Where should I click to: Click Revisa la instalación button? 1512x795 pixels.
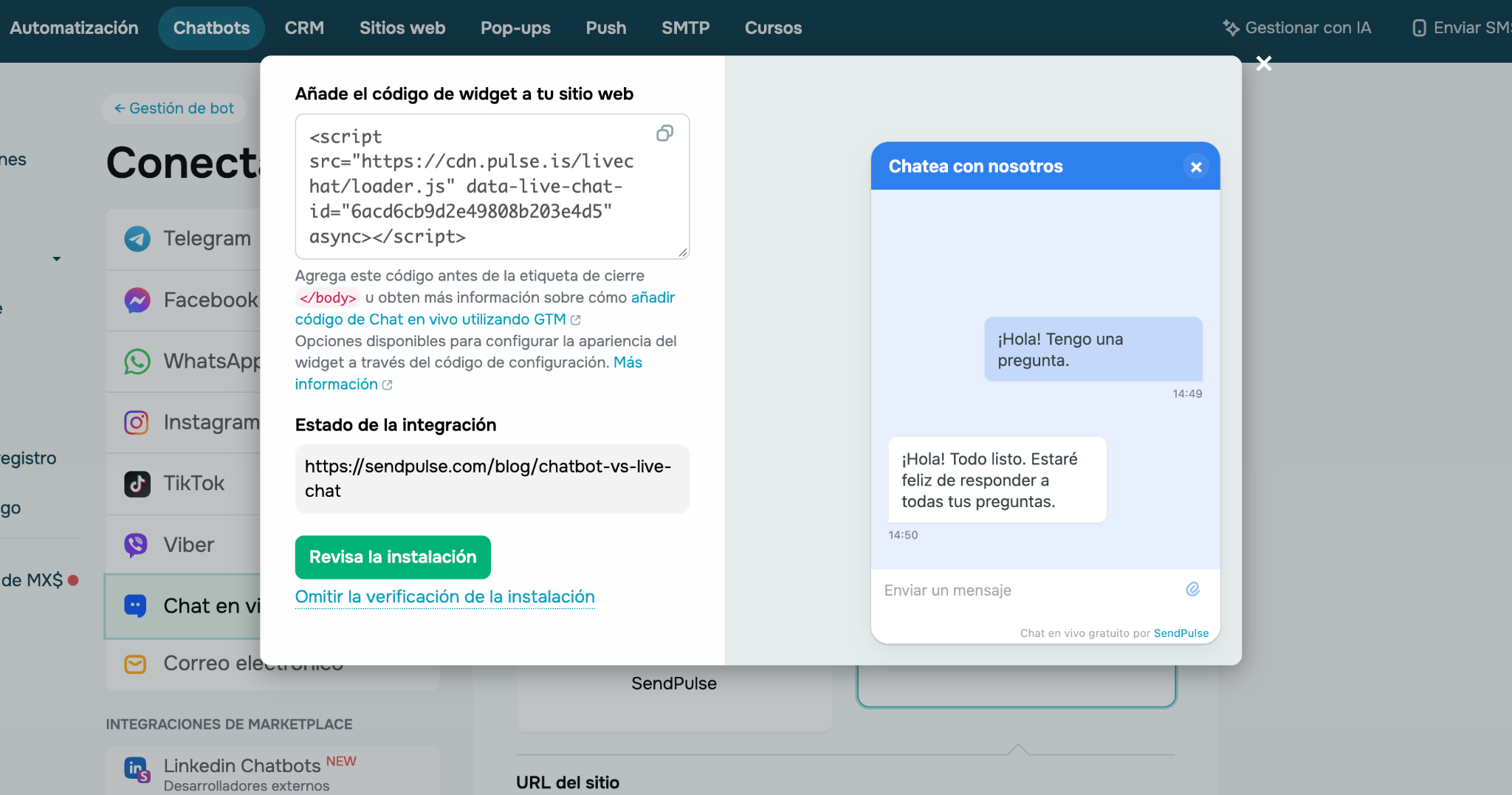point(393,557)
